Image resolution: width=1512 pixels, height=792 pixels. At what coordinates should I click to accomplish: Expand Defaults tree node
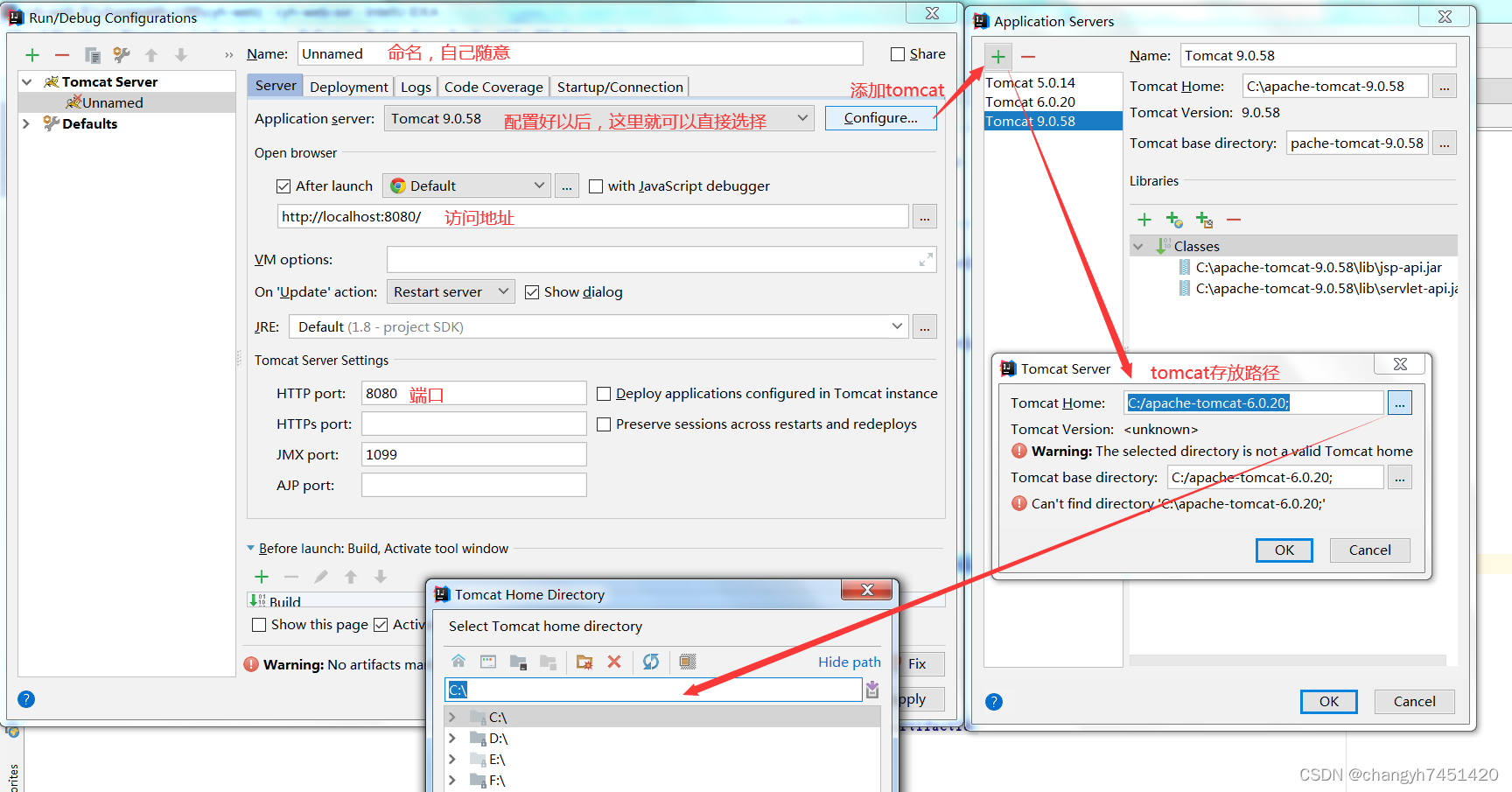pos(26,123)
